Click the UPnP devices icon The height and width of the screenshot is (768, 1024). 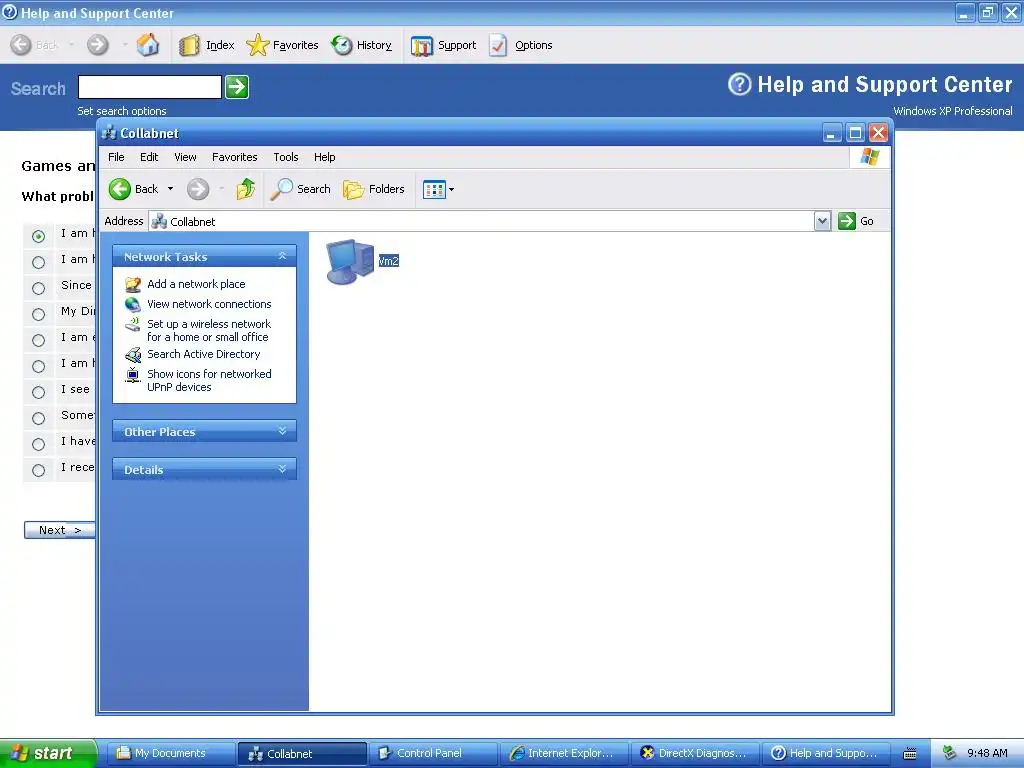pos(133,375)
